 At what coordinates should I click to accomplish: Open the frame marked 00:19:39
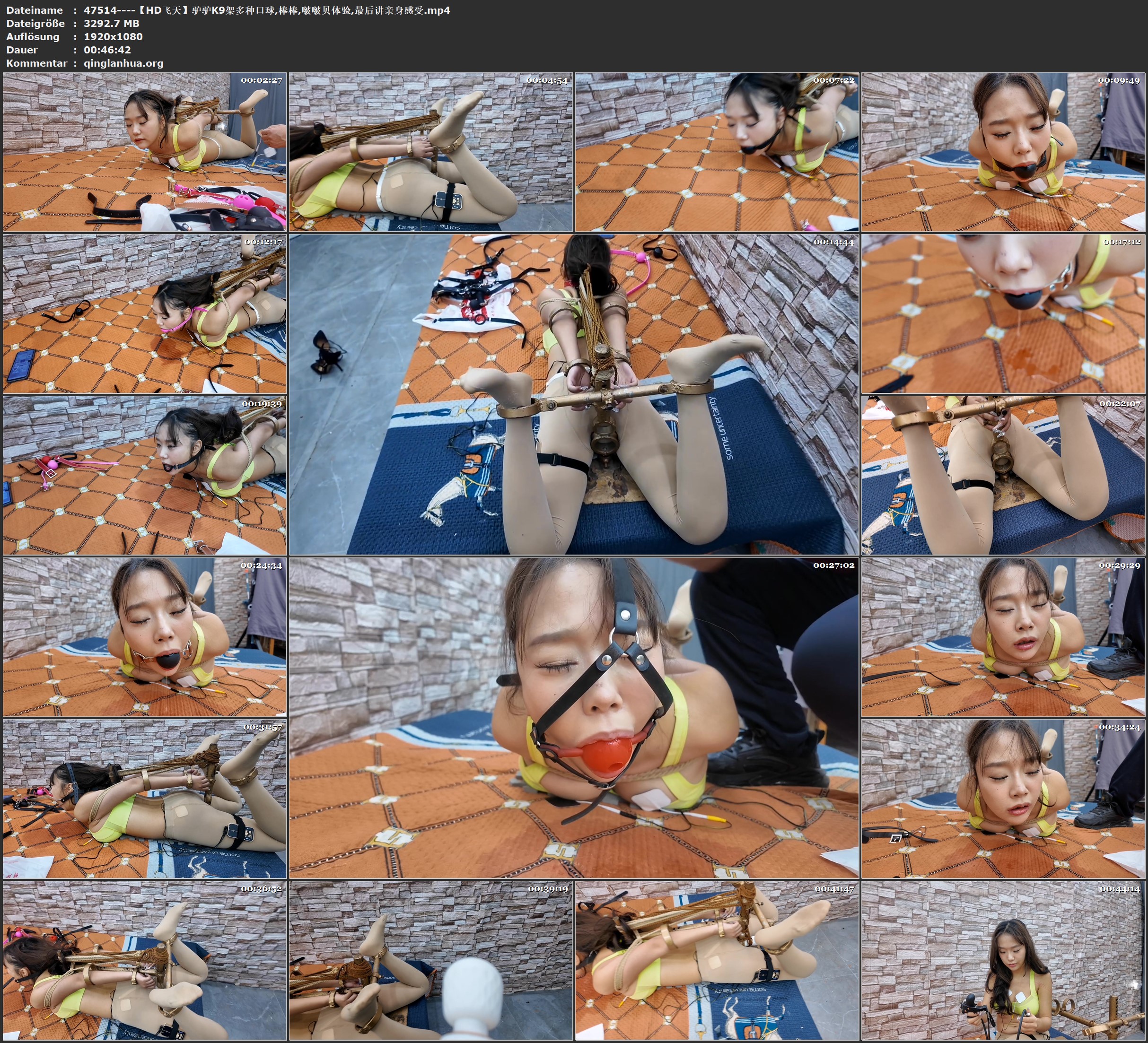[x=145, y=475]
